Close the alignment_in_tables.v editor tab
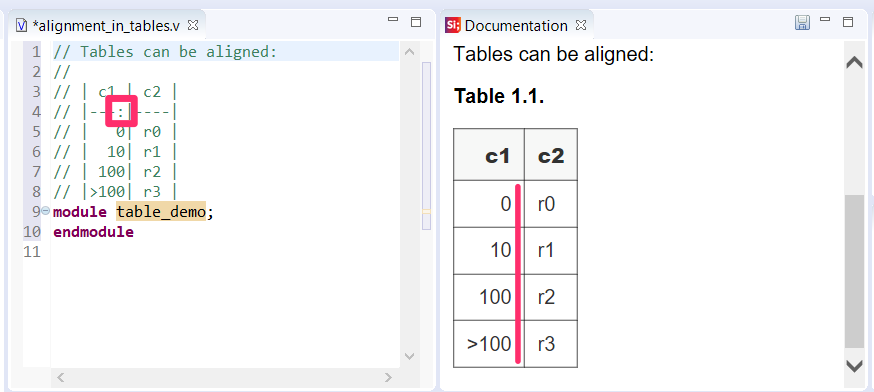This screenshot has height=392, width=874. point(193,25)
